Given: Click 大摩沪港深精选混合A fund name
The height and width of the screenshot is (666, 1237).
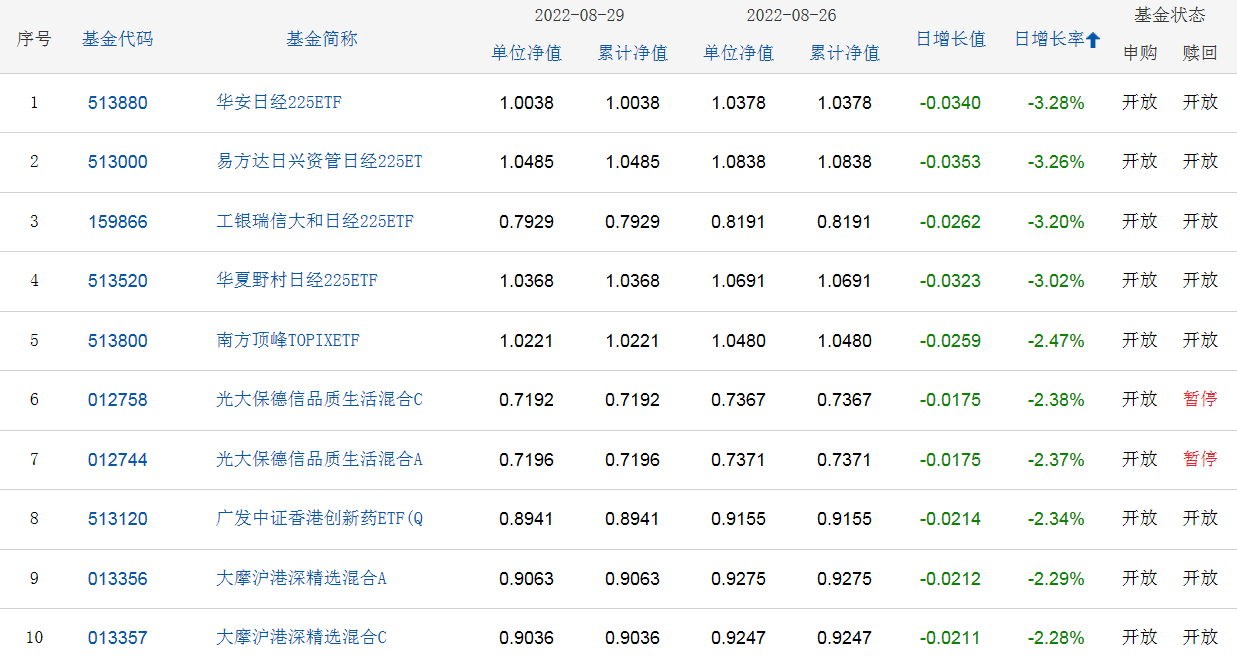Looking at the screenshot, I should coord(301,579).
